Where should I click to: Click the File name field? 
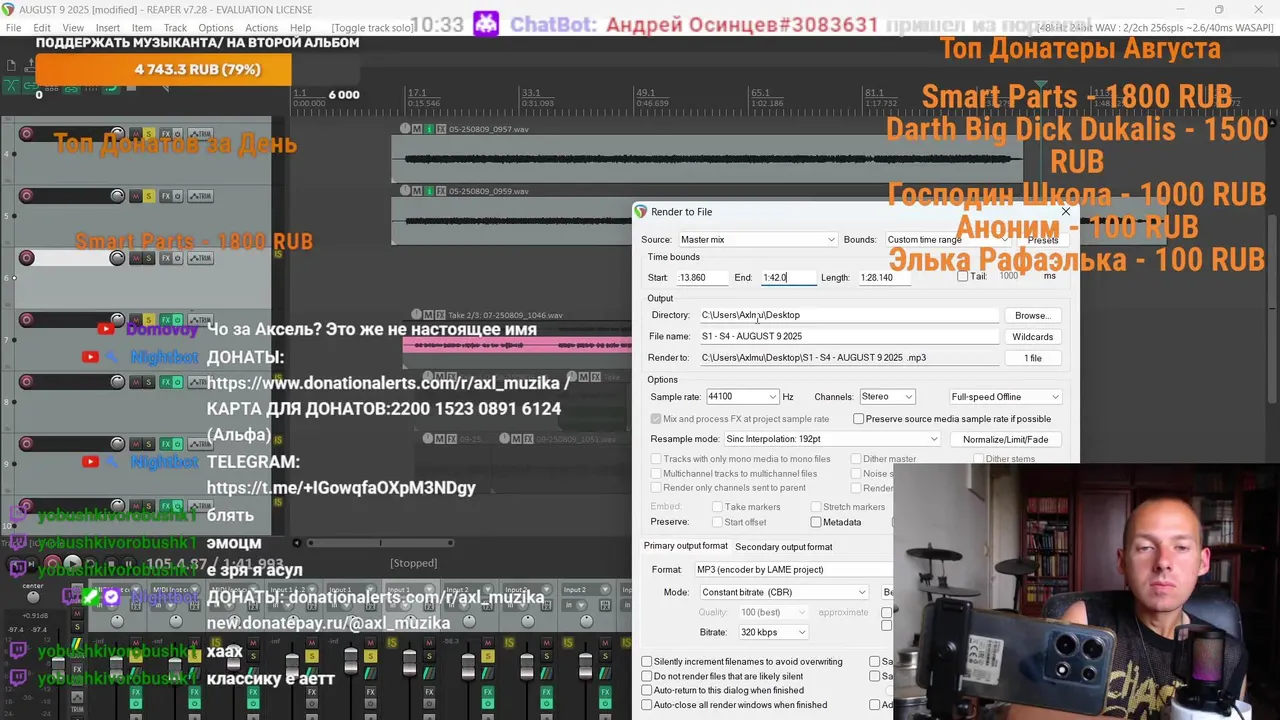click(x=848, y=337)
